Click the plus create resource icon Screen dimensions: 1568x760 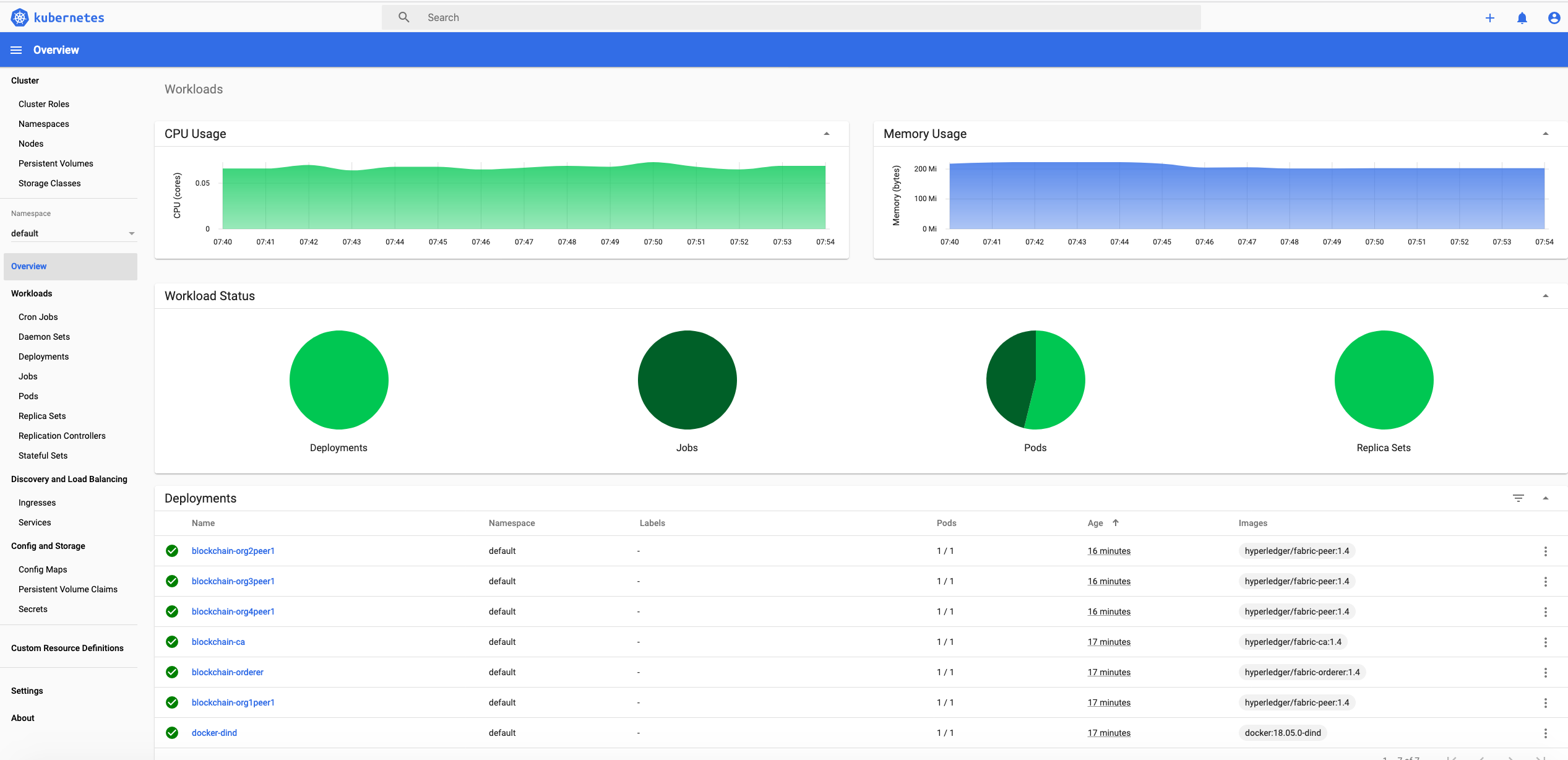tap(1490, 18)
